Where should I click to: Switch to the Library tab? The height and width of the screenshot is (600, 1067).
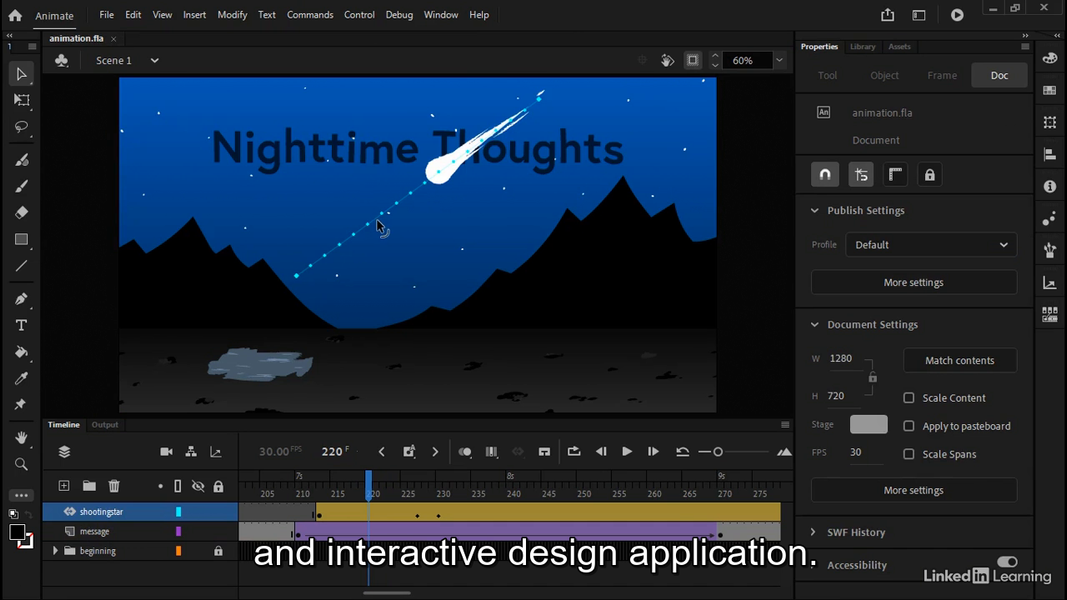862,46
